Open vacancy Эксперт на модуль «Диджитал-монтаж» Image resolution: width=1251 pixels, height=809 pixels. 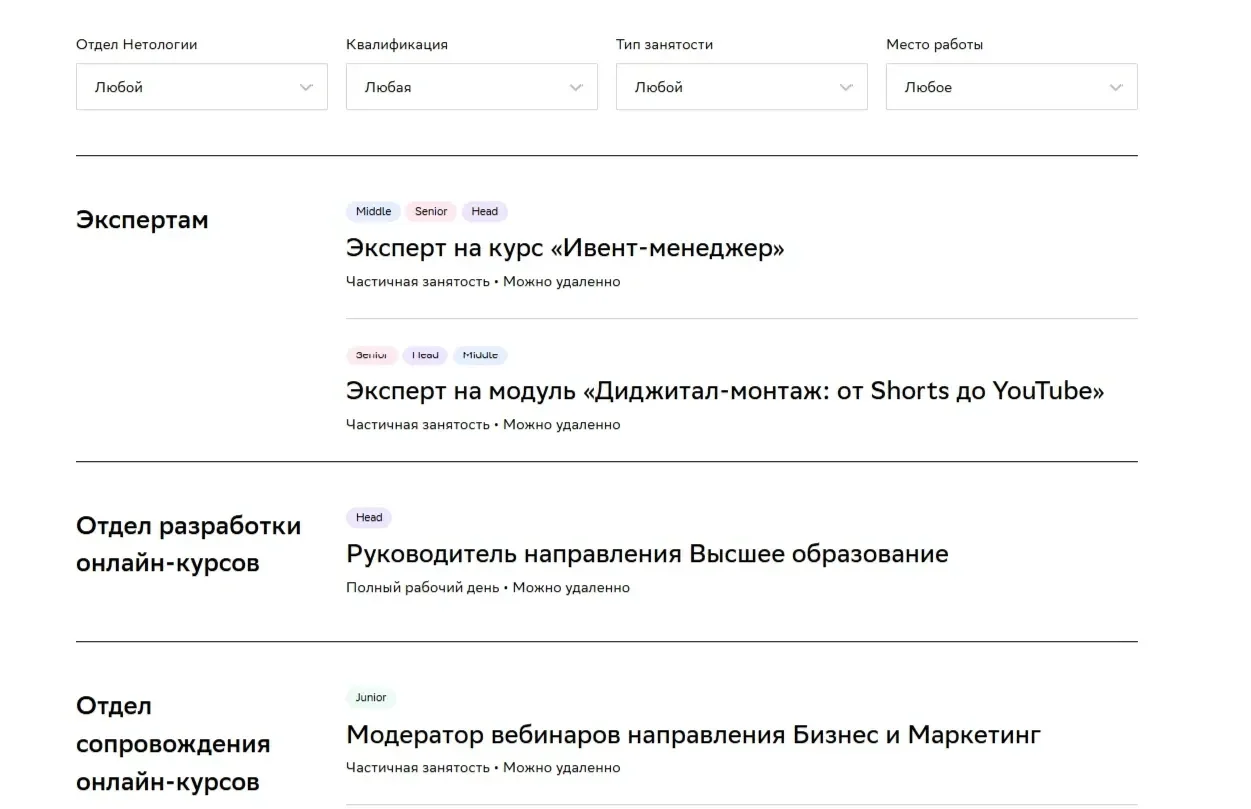point(725,391)
